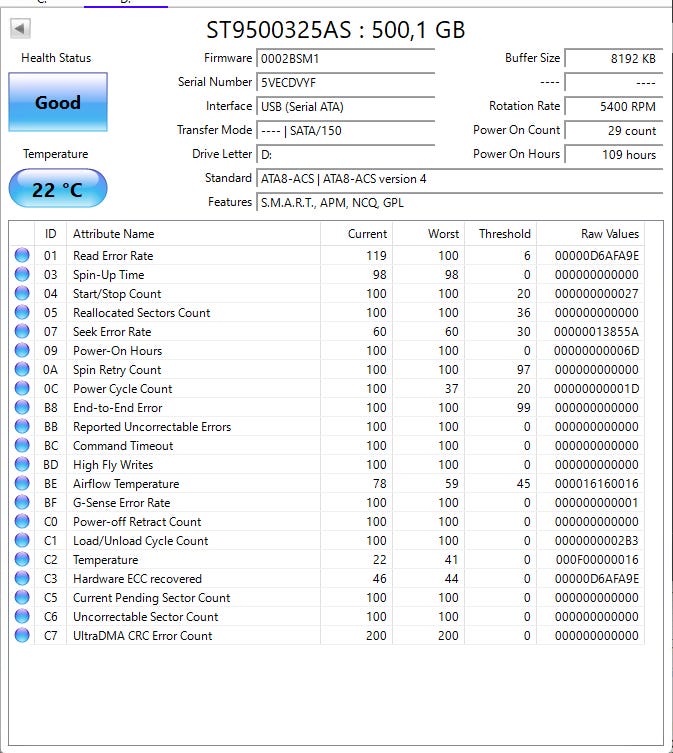Click worst value 37 of Power Cycle Count

tap(452, 389)
